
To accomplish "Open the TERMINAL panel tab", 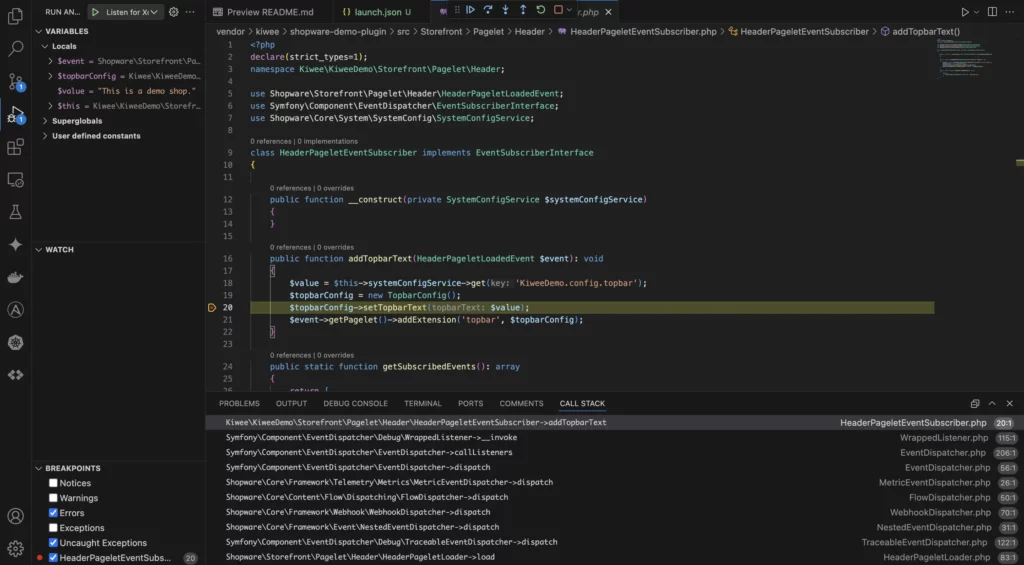I will click(423, 404).
